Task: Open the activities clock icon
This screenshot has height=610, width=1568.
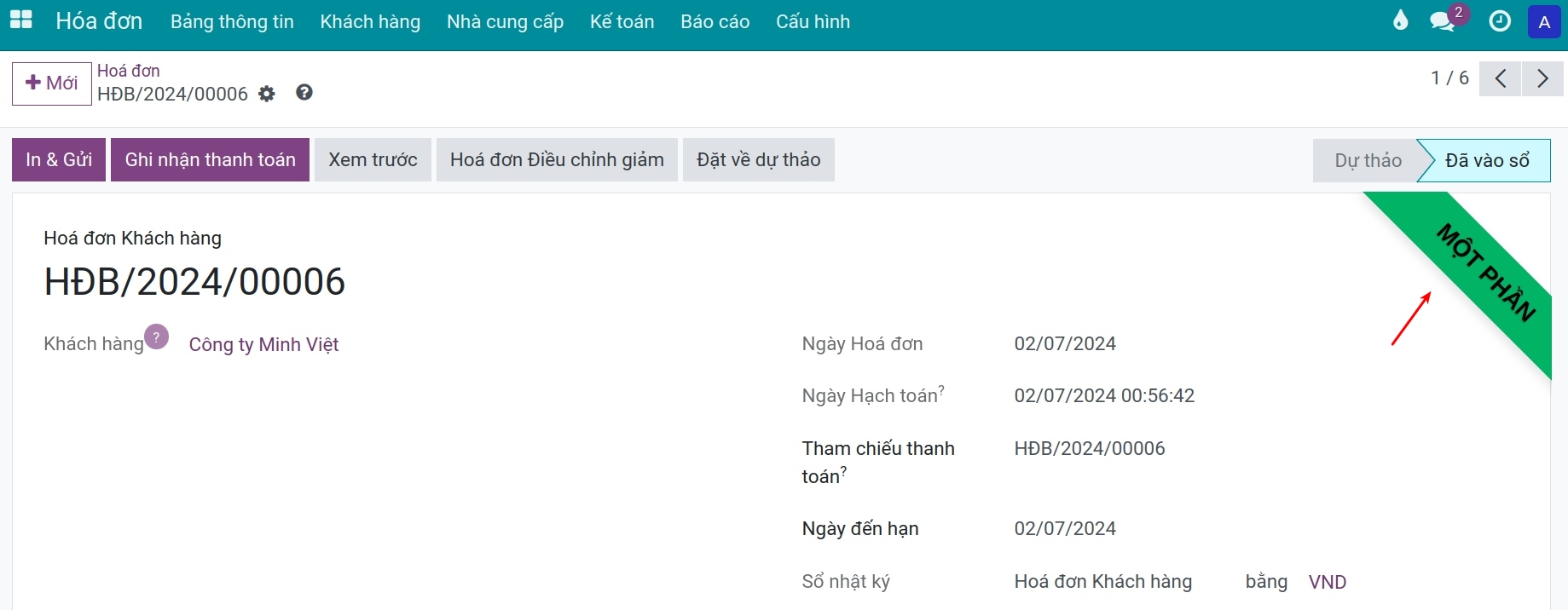Action: 1500,21
